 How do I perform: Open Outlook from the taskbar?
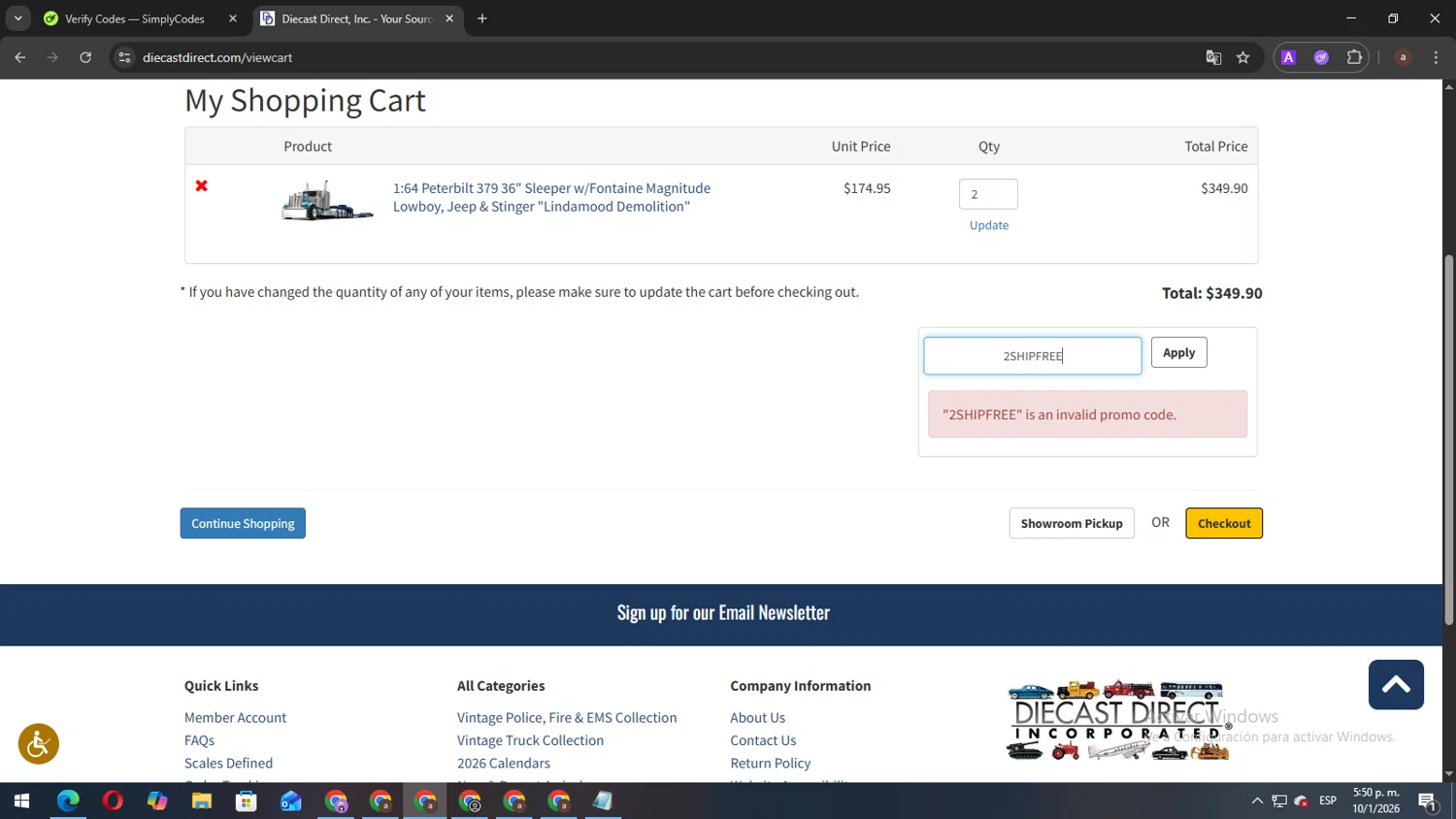(x=291, y=802)
